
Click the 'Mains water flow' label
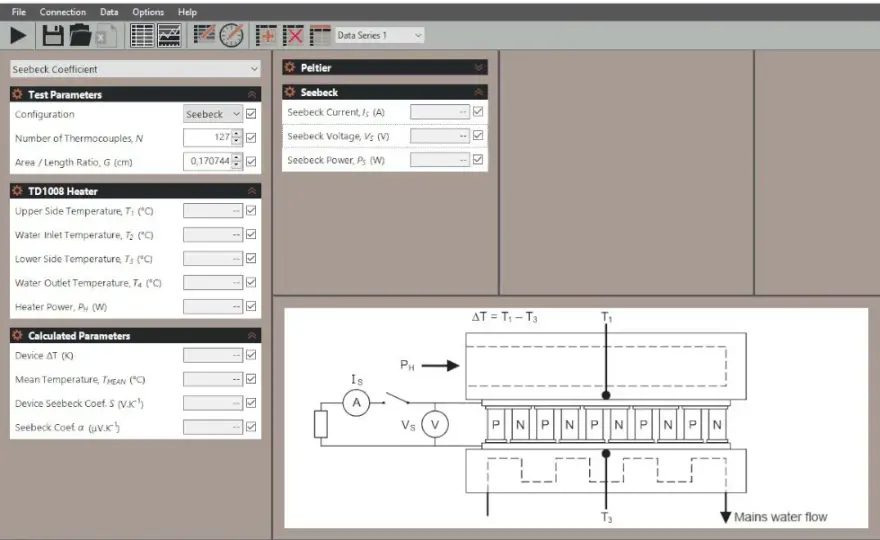pyautogui.click(x=780, y=517)
